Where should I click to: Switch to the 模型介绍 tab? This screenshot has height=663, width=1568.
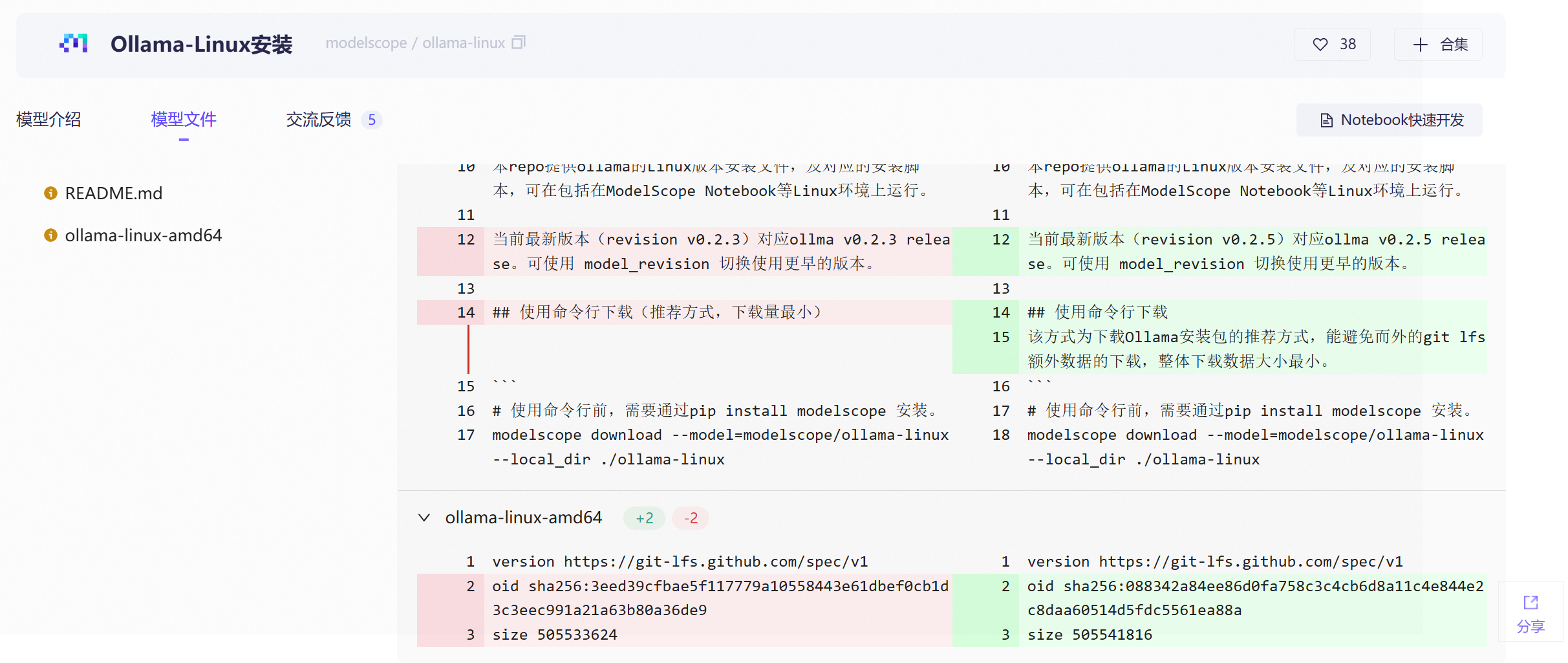pyautogui.click(x=48, y=120)
